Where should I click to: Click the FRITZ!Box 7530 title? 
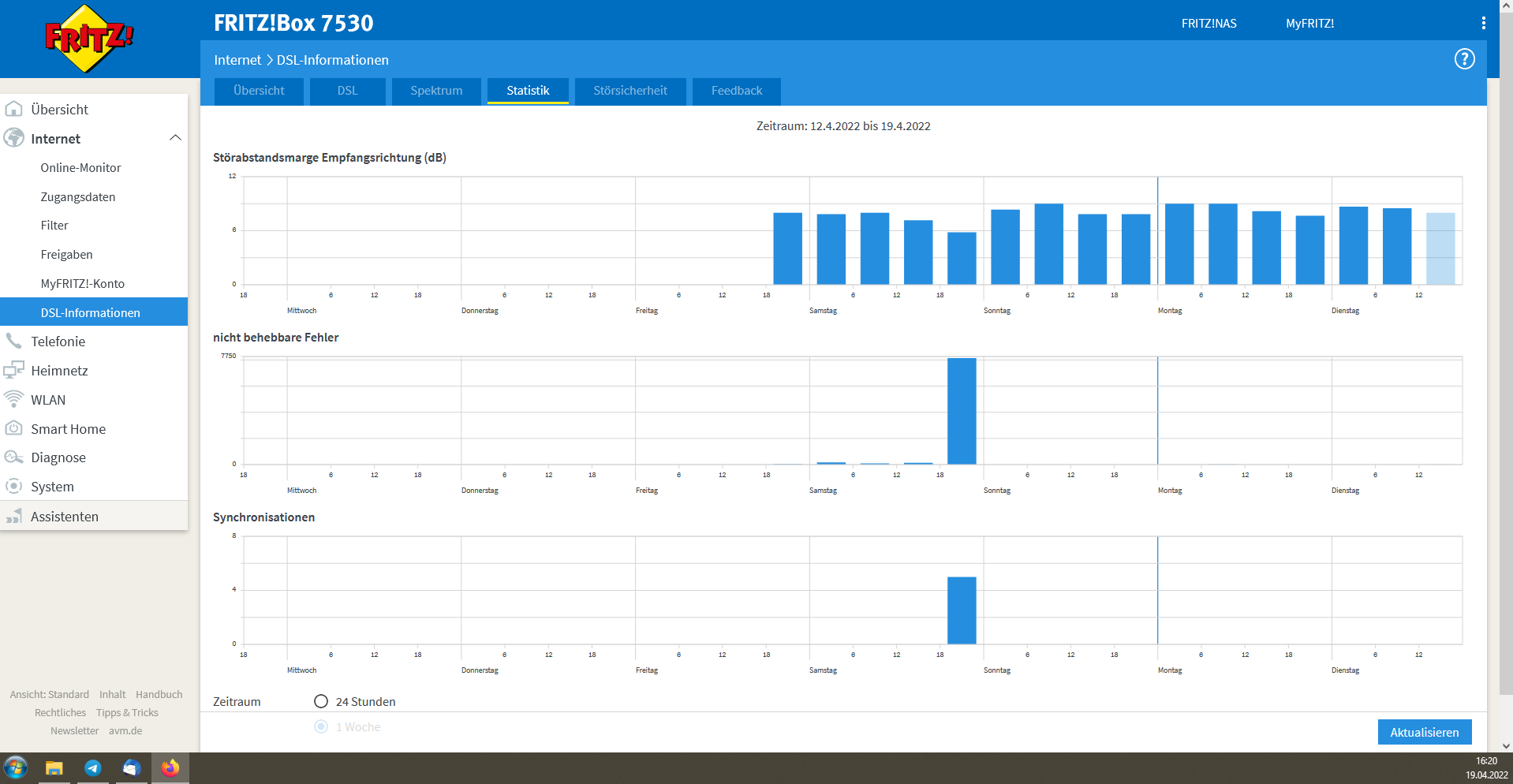point(293,23)
